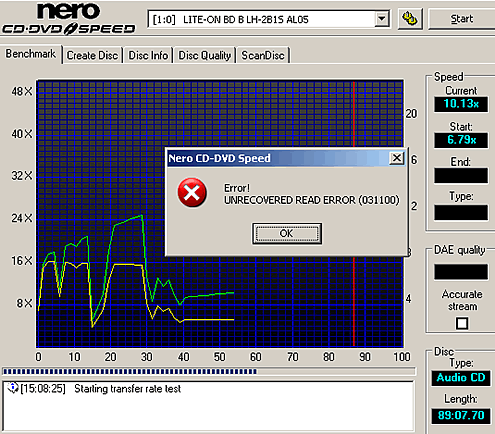
Task: Click the 24X axis label
Action: [x=22, y=218]
